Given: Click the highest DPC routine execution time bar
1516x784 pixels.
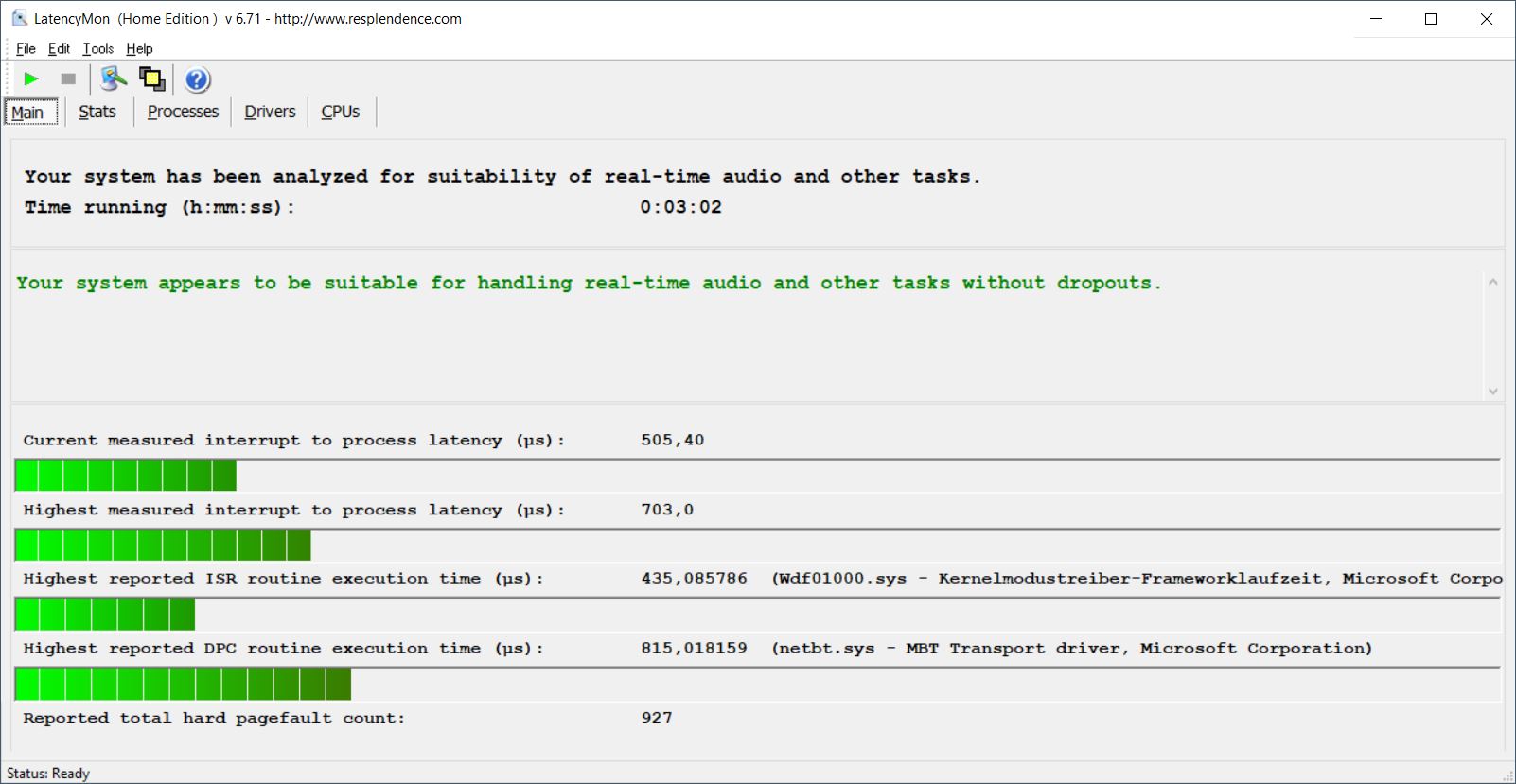Looking at the screenshot, I should (184, 684).
